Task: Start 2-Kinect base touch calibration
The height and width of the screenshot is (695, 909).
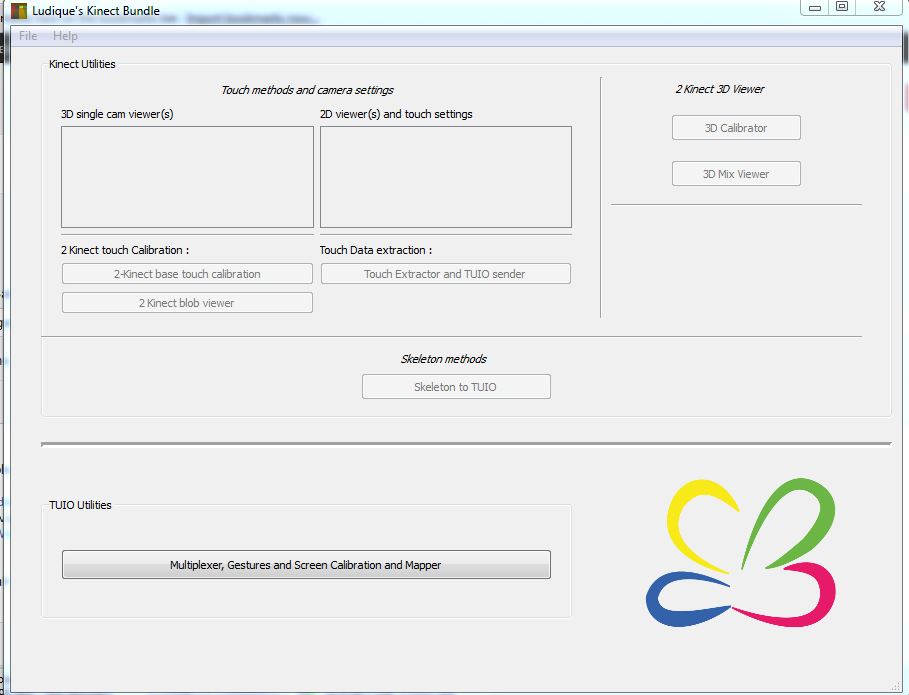Action: [187, 274]
